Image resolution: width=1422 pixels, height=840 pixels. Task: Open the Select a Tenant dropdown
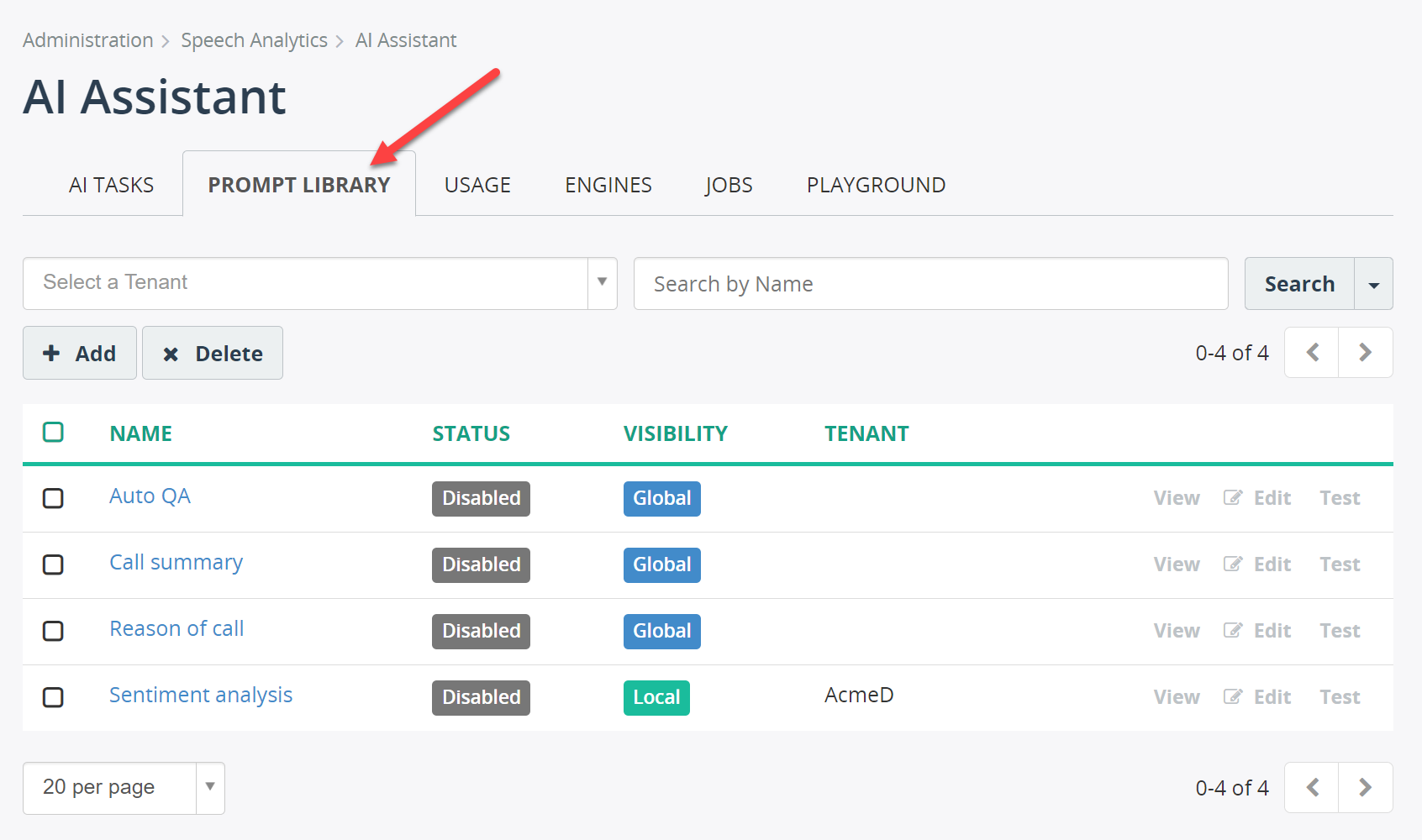pyautogui.click(x=320, y=283)
